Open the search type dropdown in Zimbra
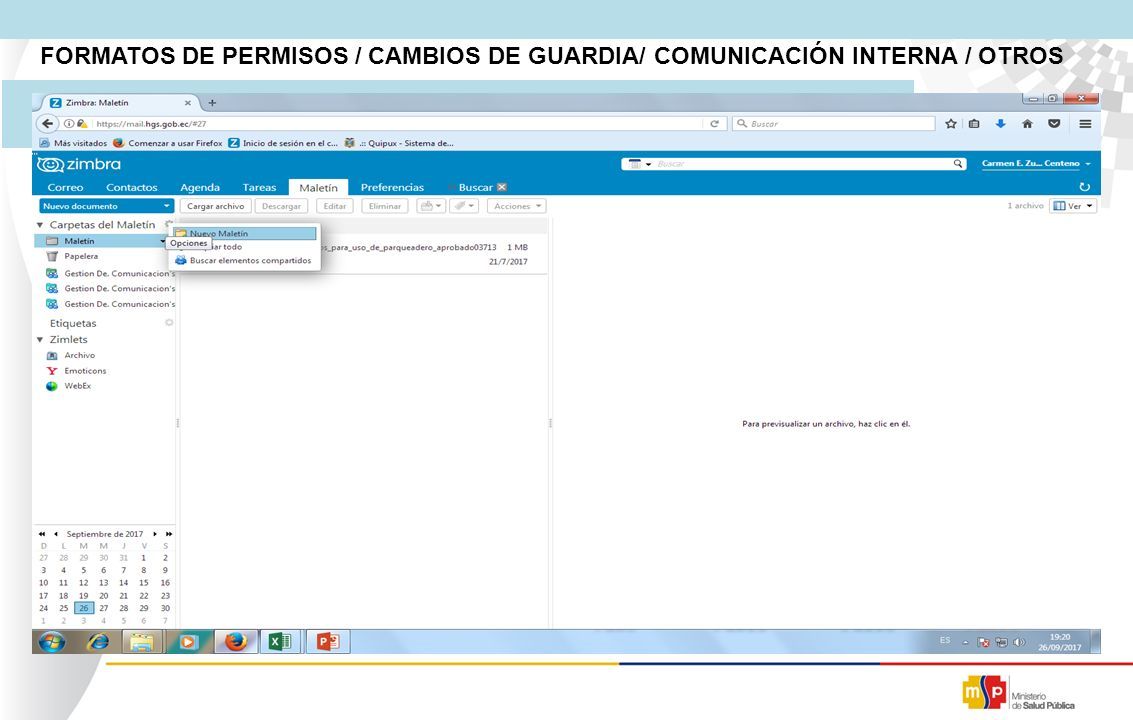The height and width of the screenshot is (720, 1133). pos(639,164)
